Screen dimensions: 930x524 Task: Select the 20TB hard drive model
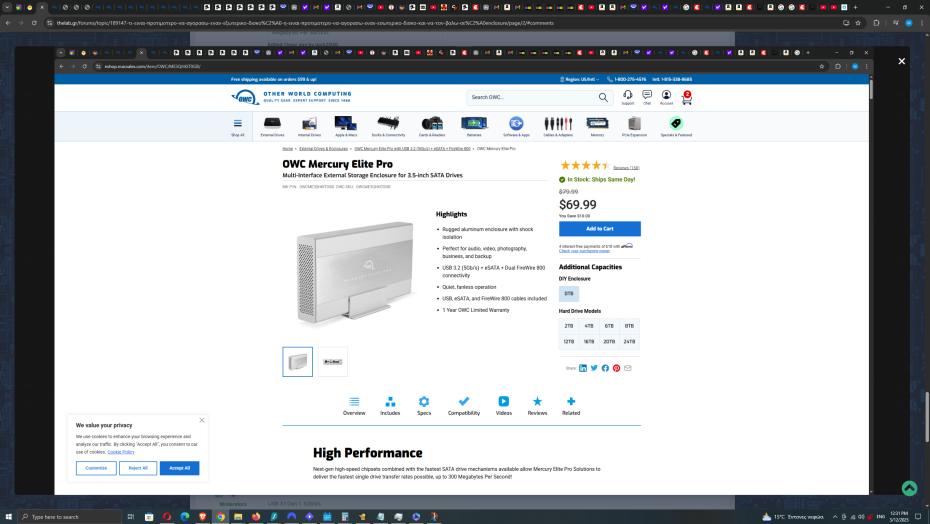609,342
